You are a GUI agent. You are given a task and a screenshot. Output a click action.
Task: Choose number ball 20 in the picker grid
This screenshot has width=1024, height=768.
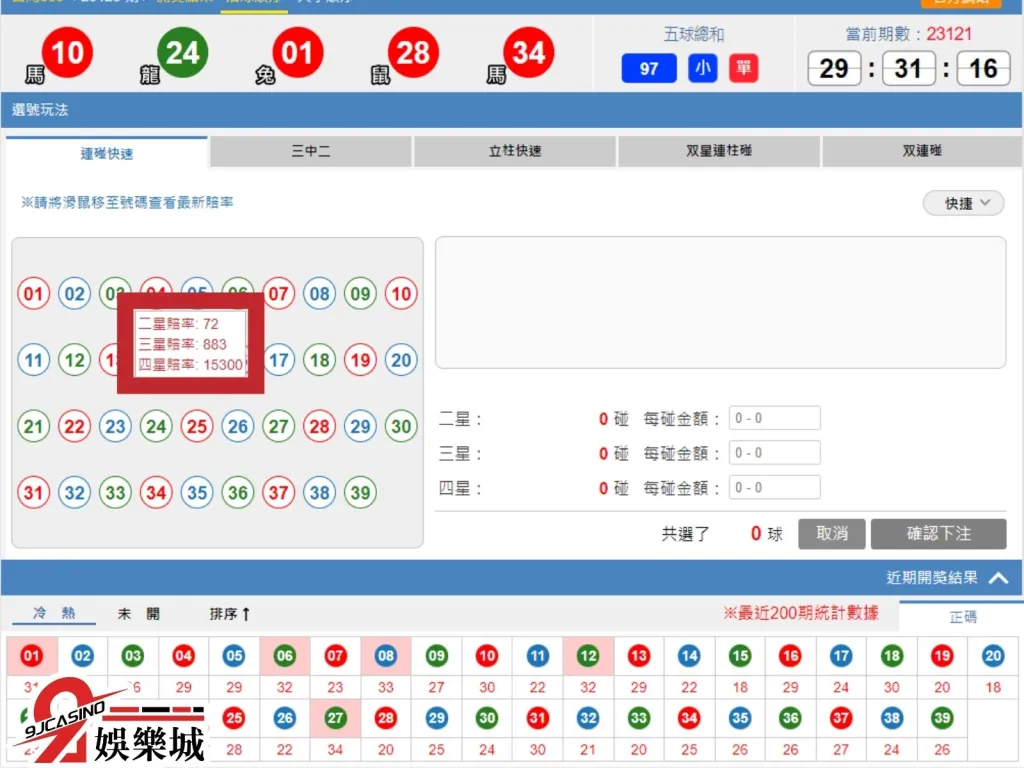401,360
